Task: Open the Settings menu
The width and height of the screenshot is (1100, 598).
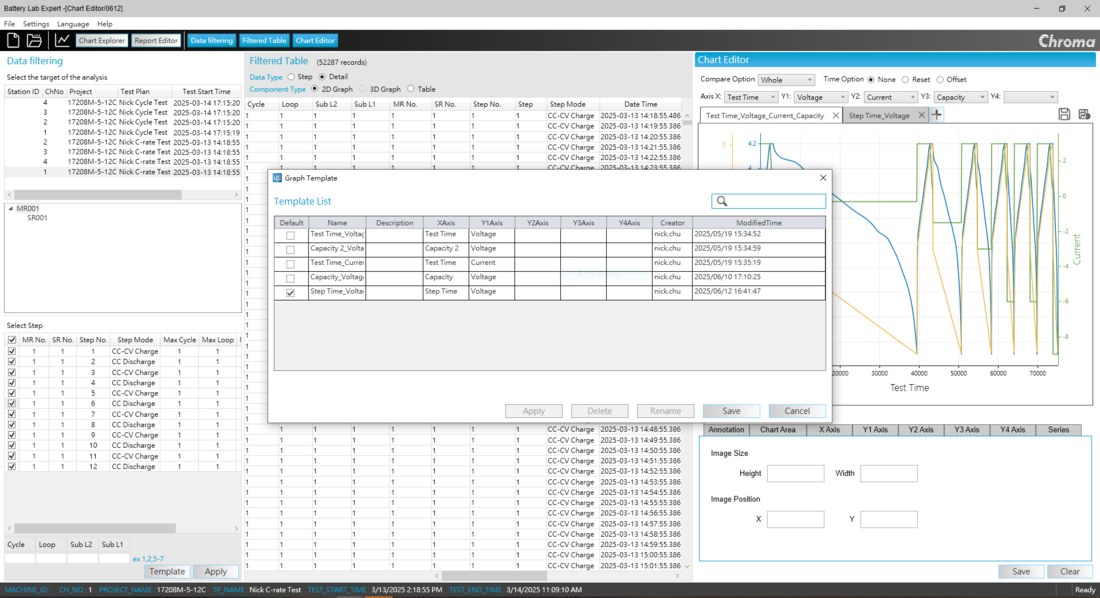Action: (36, 24)
